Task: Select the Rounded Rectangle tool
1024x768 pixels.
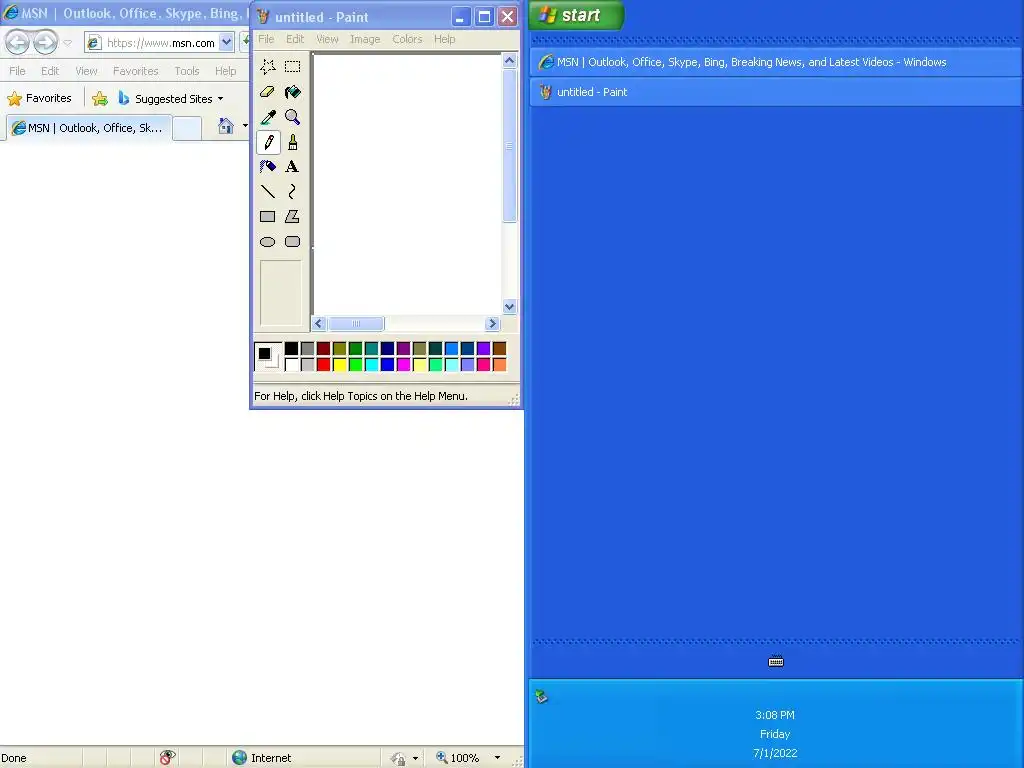Action: 292,242
